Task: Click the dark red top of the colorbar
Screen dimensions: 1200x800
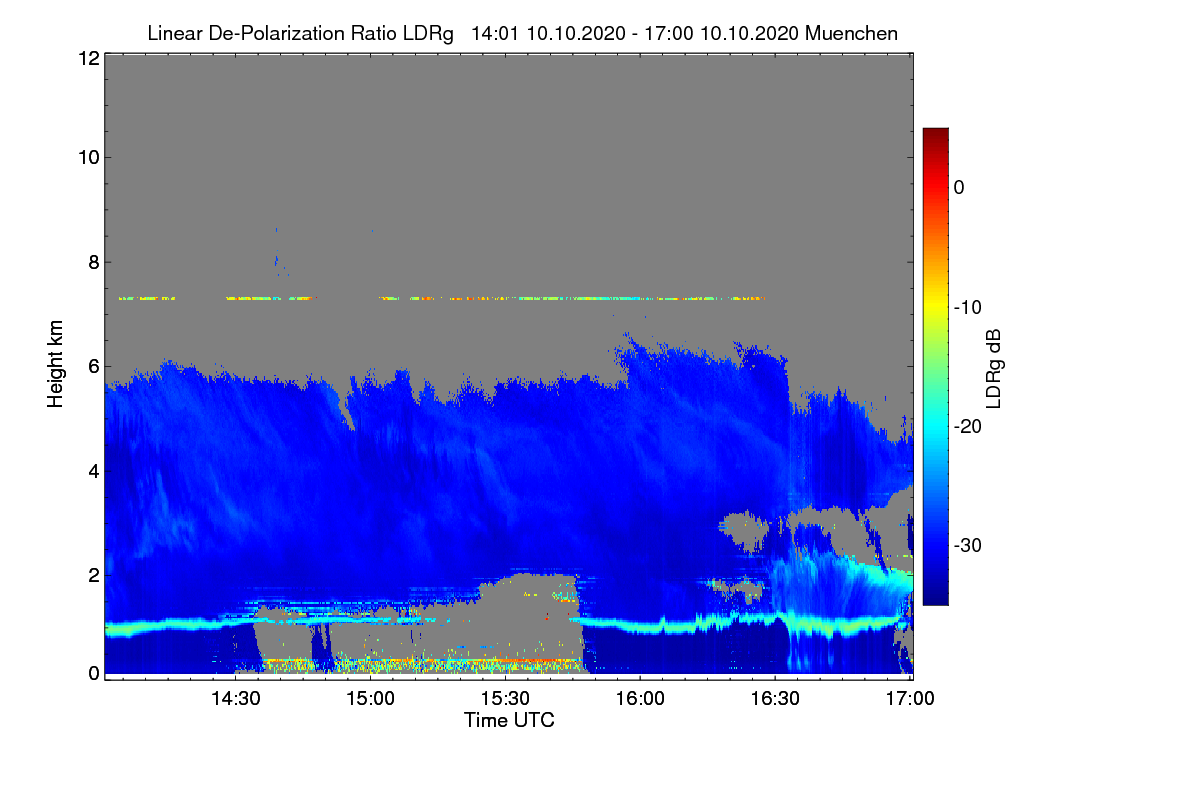Action: coord(935,136)
